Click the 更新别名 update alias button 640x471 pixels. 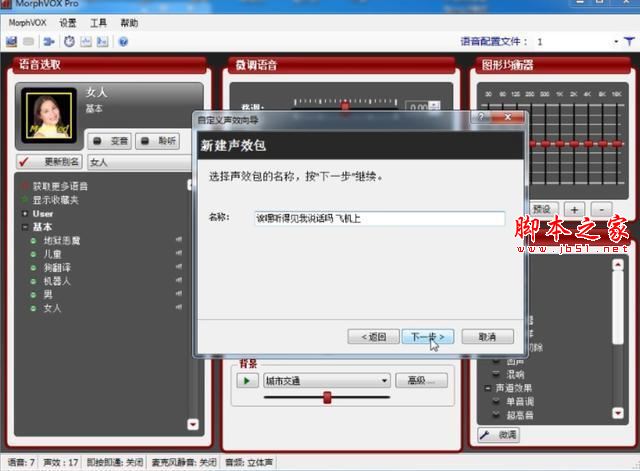(49, 162)
